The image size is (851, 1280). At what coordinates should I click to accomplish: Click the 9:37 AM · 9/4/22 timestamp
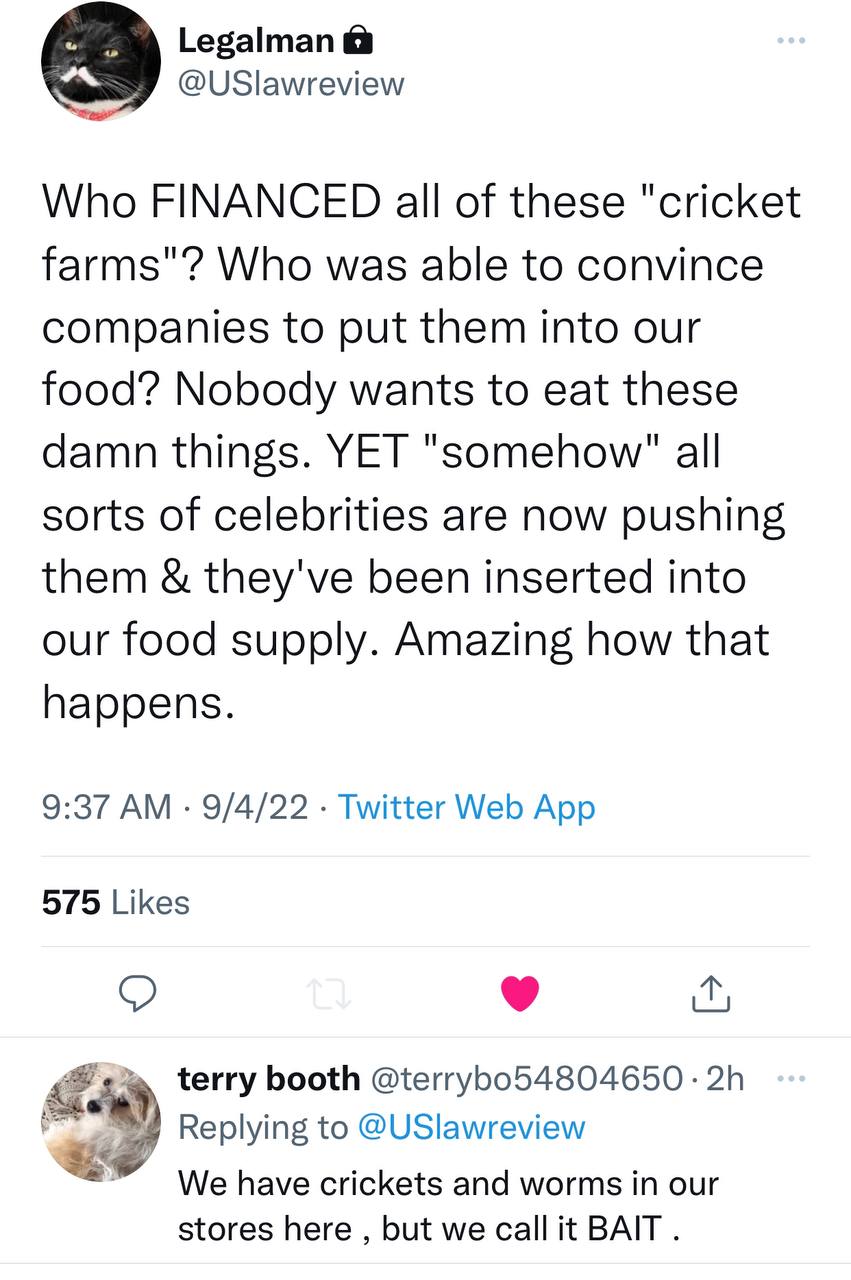[x=175, y=807]
